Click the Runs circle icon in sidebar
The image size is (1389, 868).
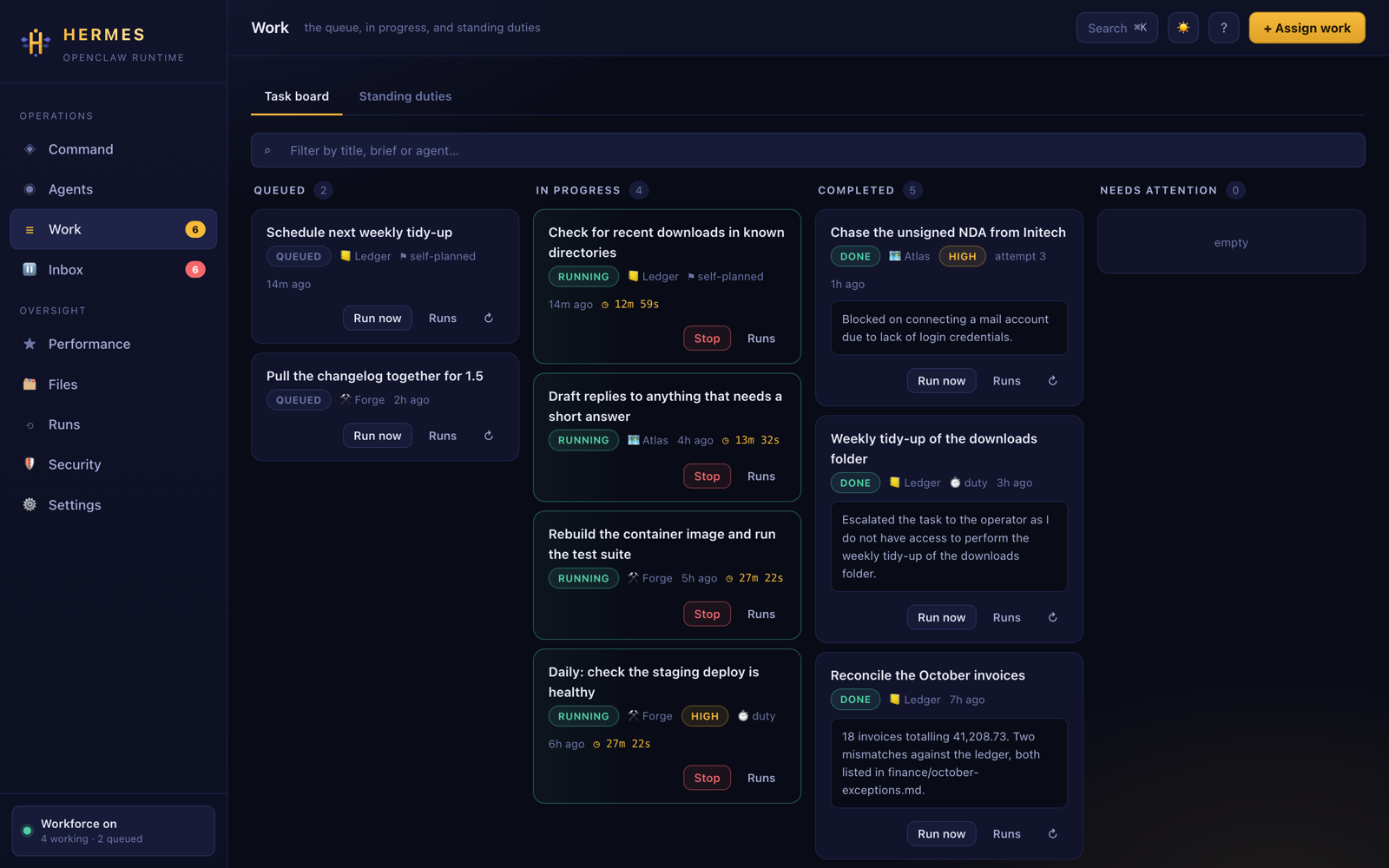[x=30, y=425]
